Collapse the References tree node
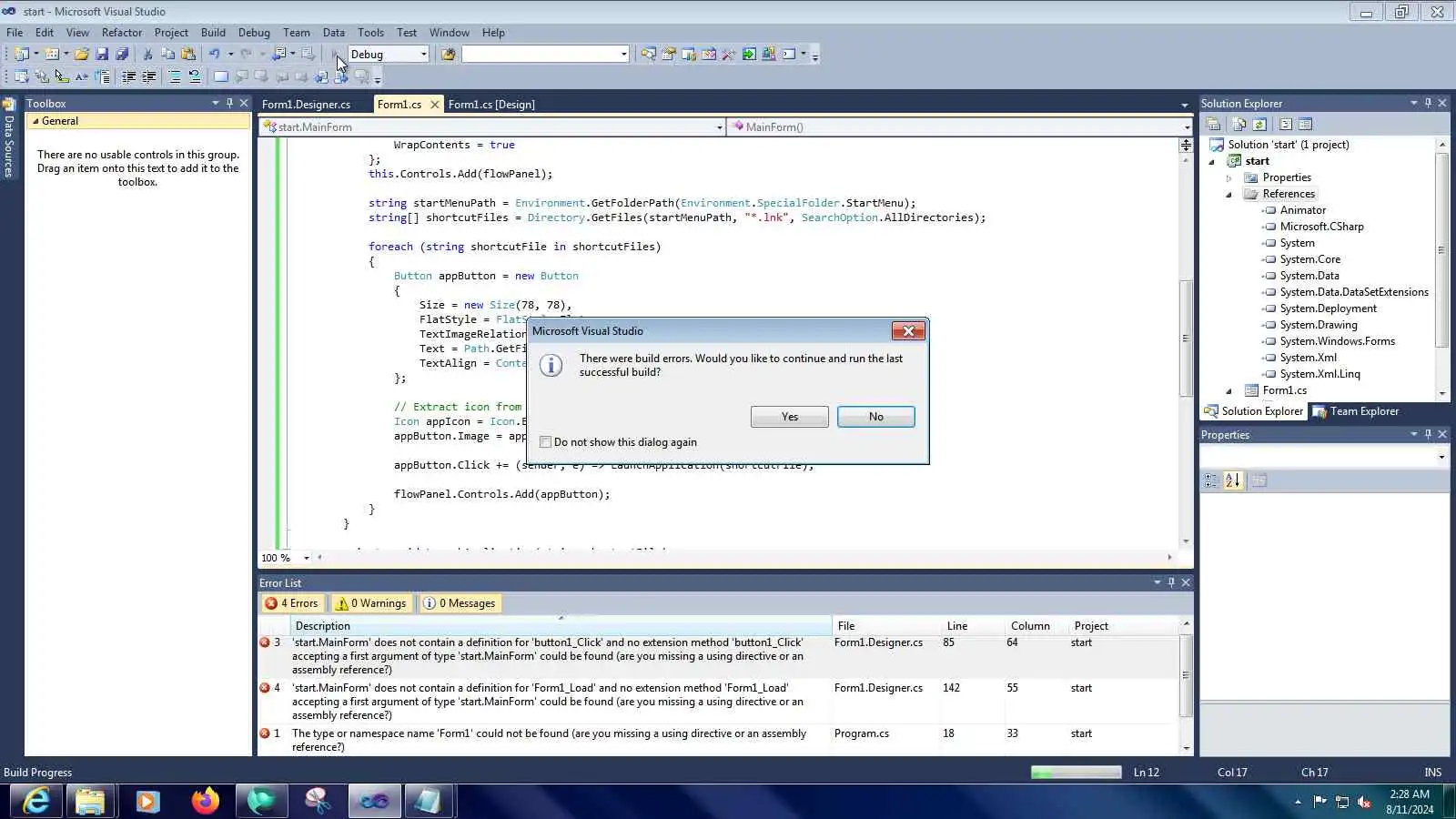 (1228, 194)
